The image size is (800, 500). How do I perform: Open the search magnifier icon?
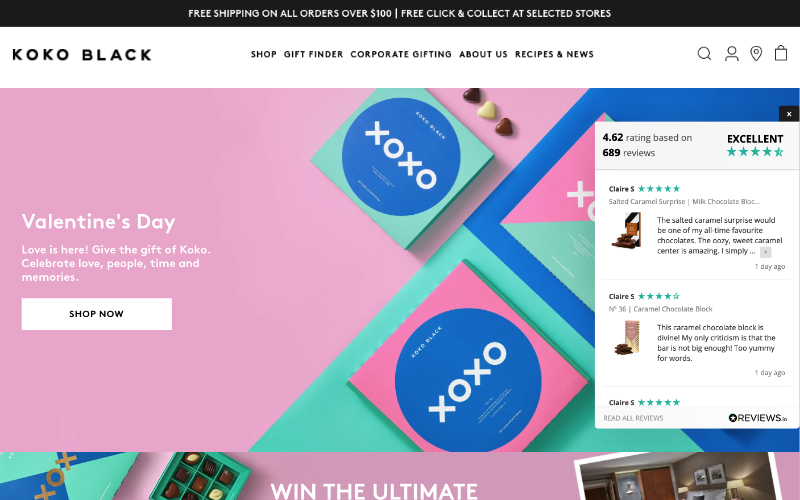pos(704,54)
